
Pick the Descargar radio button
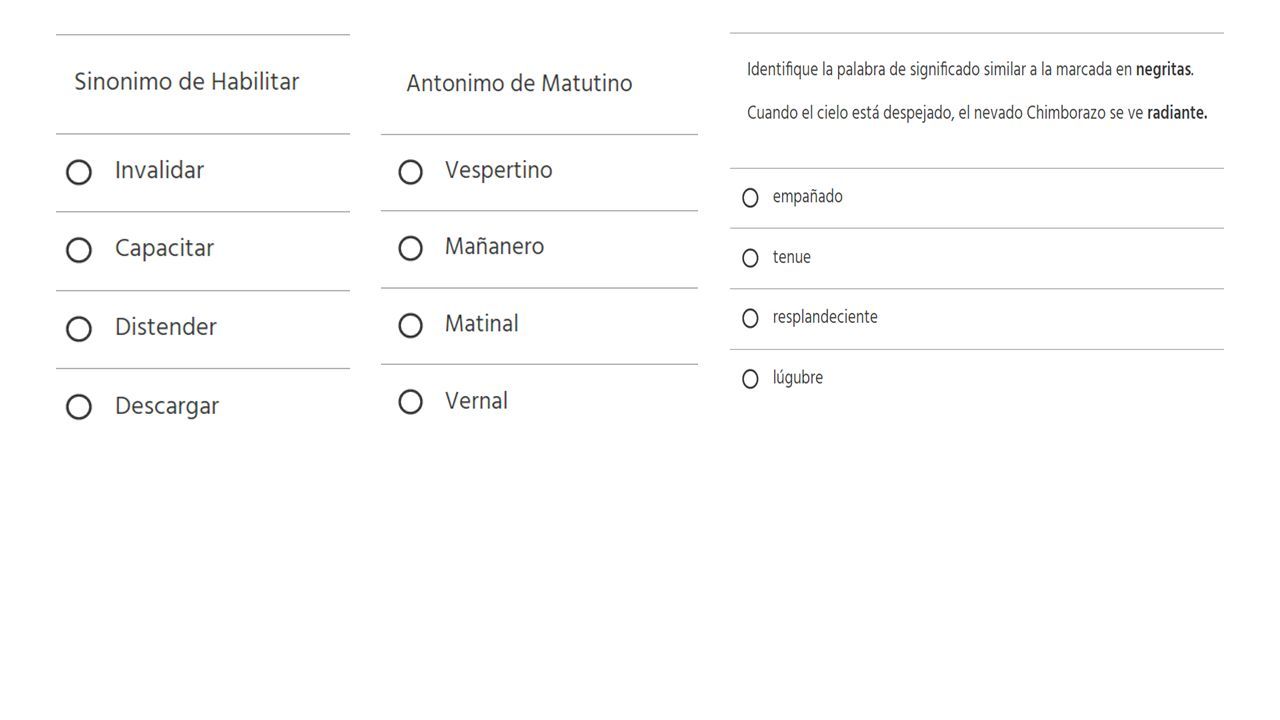point(79,407)
